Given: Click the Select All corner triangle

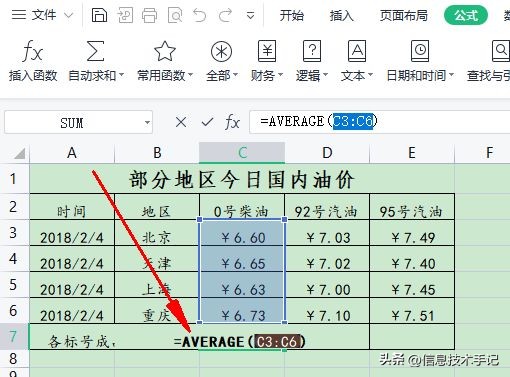Looking at the screenshot, I should point(20,154).
